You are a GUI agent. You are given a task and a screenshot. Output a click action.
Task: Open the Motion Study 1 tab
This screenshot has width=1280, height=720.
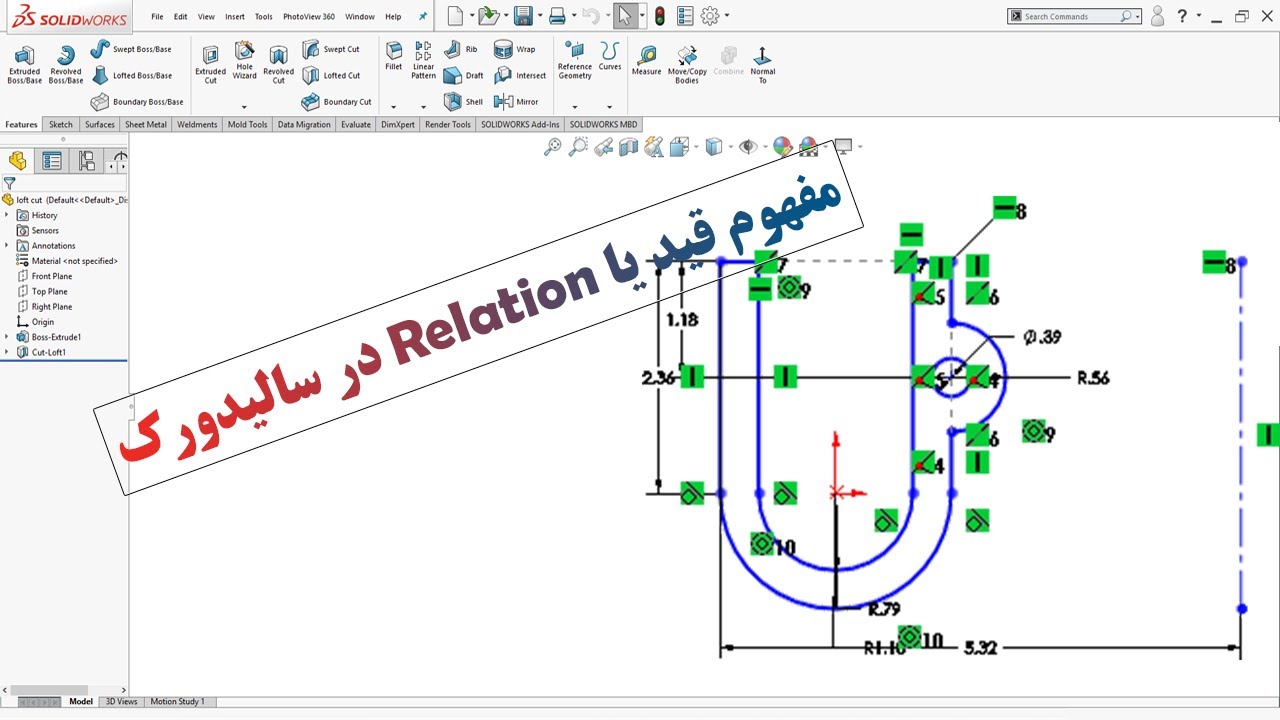177,702
